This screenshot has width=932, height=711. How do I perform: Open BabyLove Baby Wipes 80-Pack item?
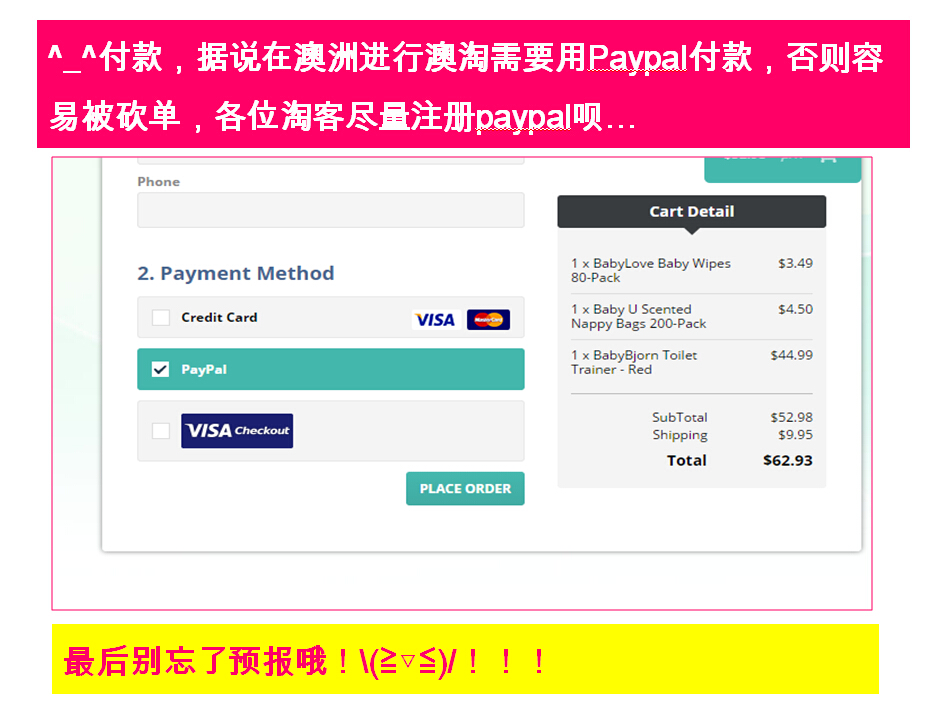pos(651,270)
